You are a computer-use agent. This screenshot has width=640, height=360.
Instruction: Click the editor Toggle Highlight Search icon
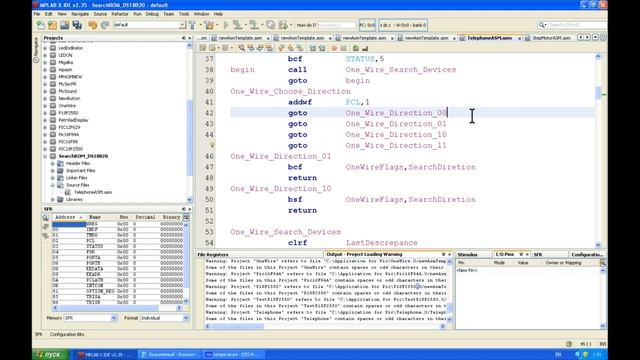[x=269, y=48]
